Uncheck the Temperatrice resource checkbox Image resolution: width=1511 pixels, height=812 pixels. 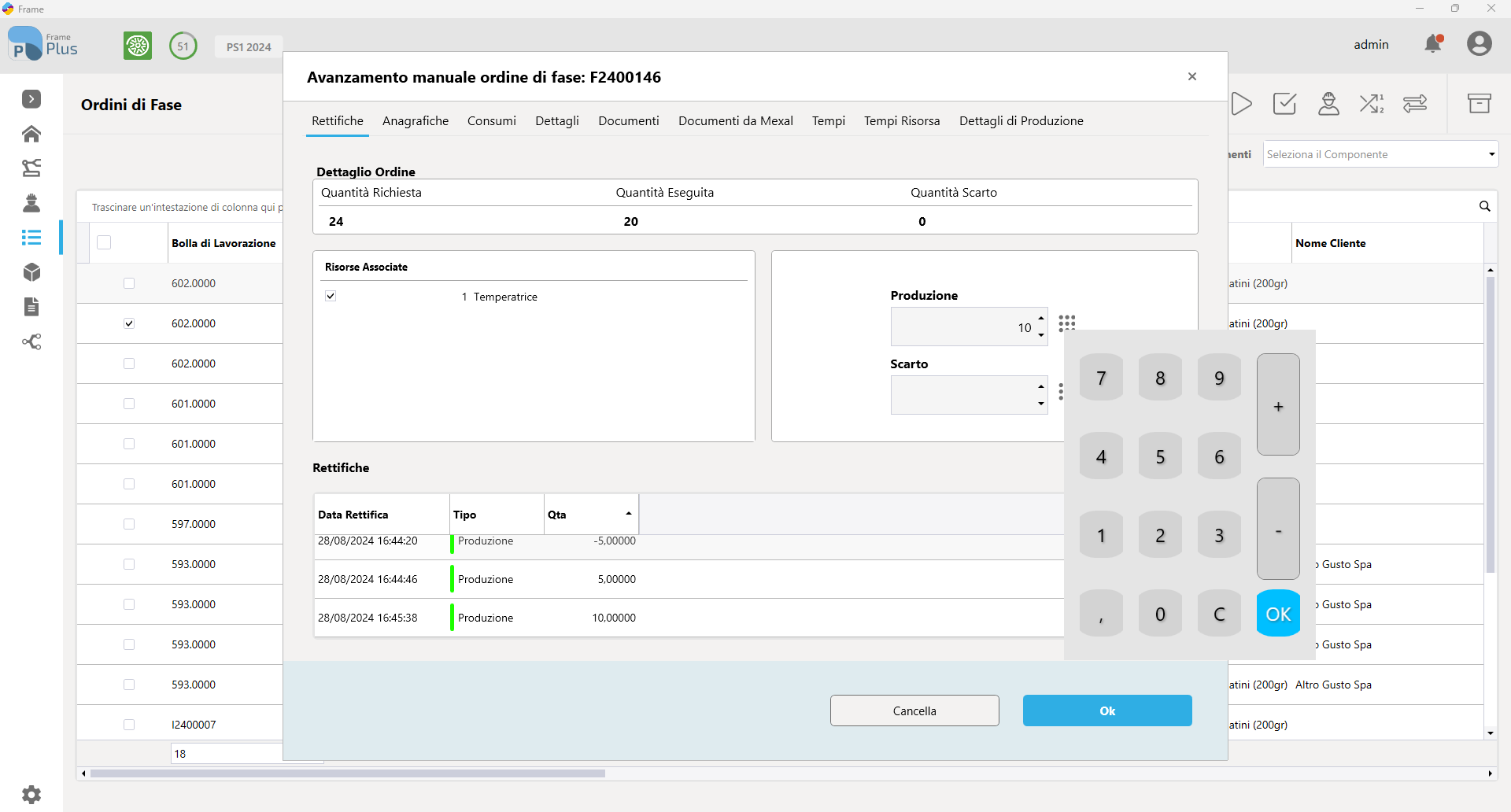point(331,296)
